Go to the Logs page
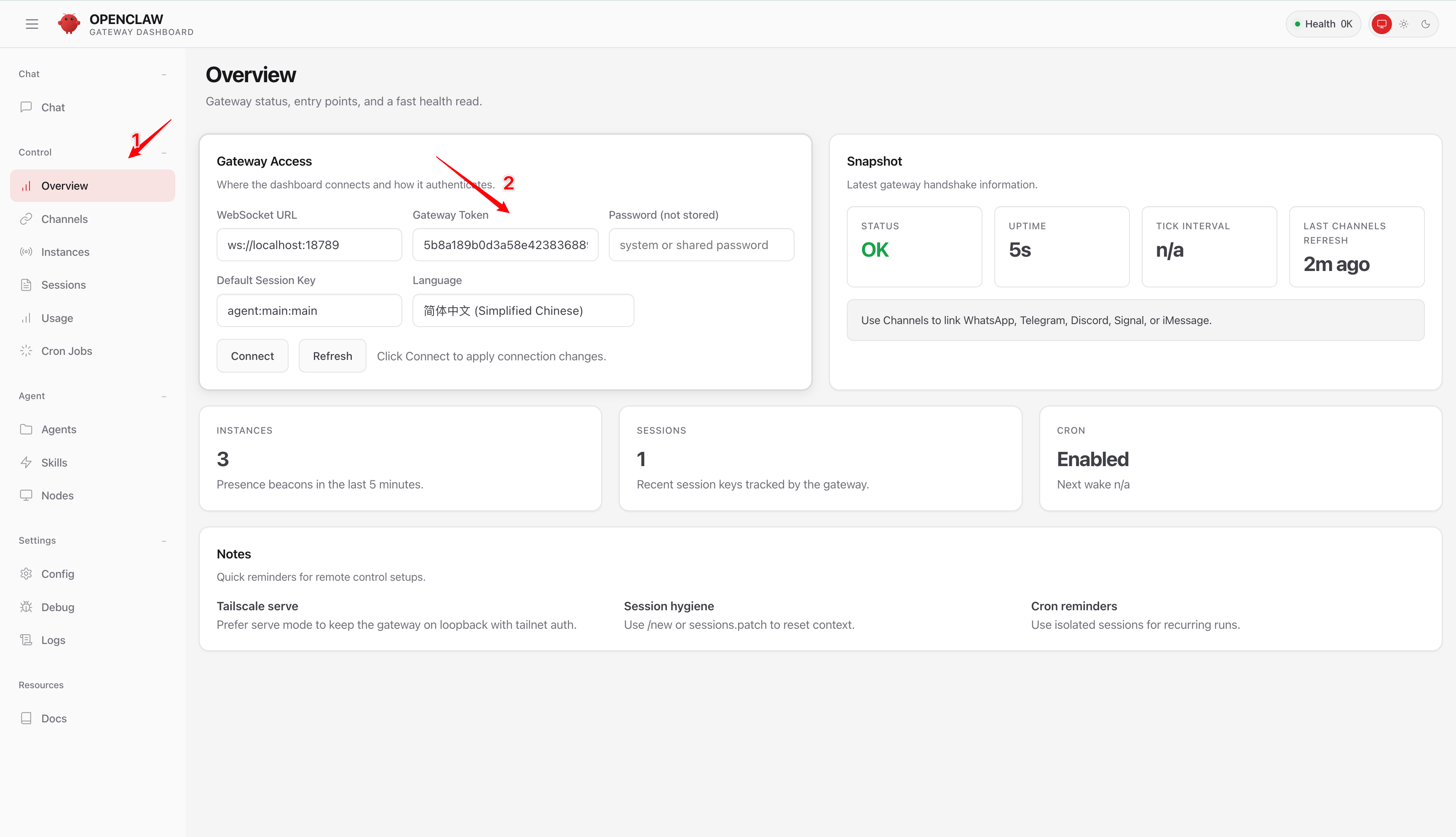 pyautogui.click(x=53, y=640)
